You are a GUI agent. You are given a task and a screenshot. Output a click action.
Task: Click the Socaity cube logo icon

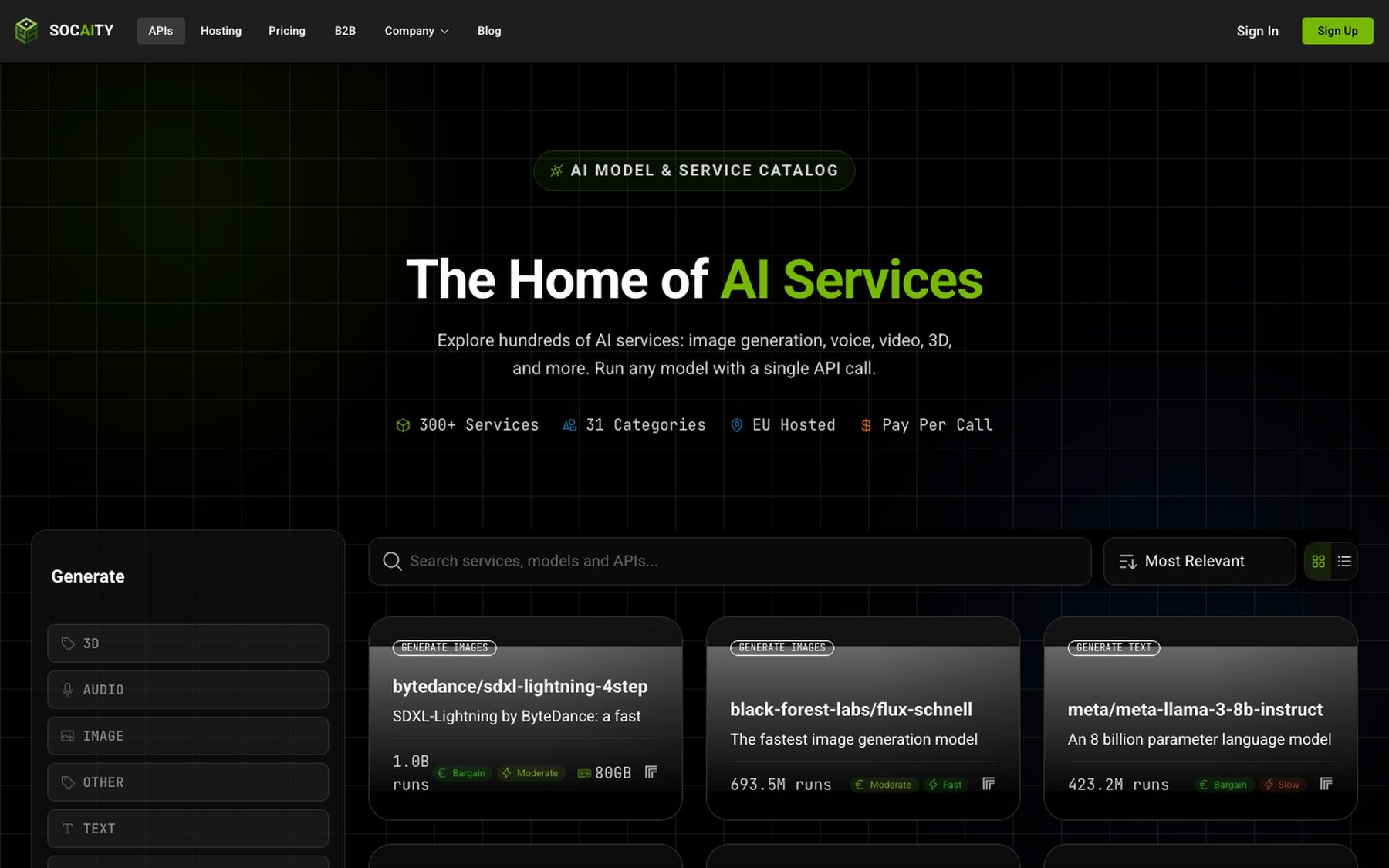point(26,31)
